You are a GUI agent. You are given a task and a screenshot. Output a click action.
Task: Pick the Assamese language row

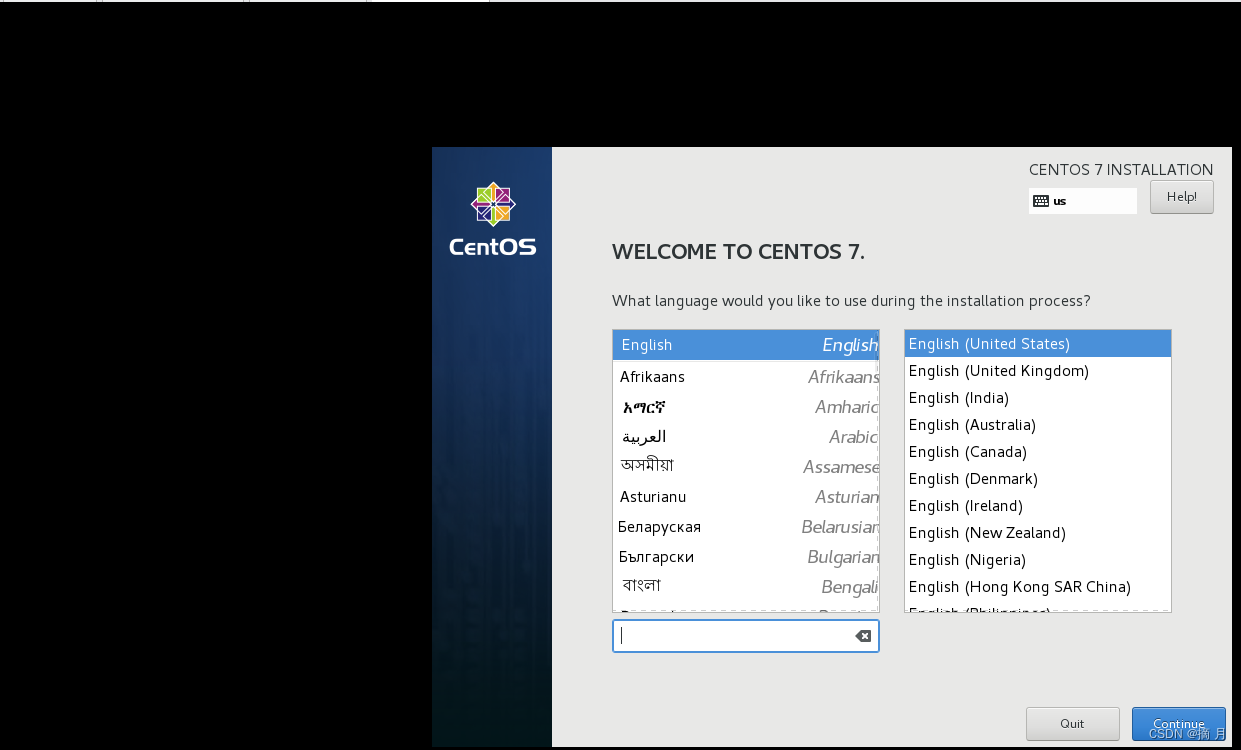746,467
